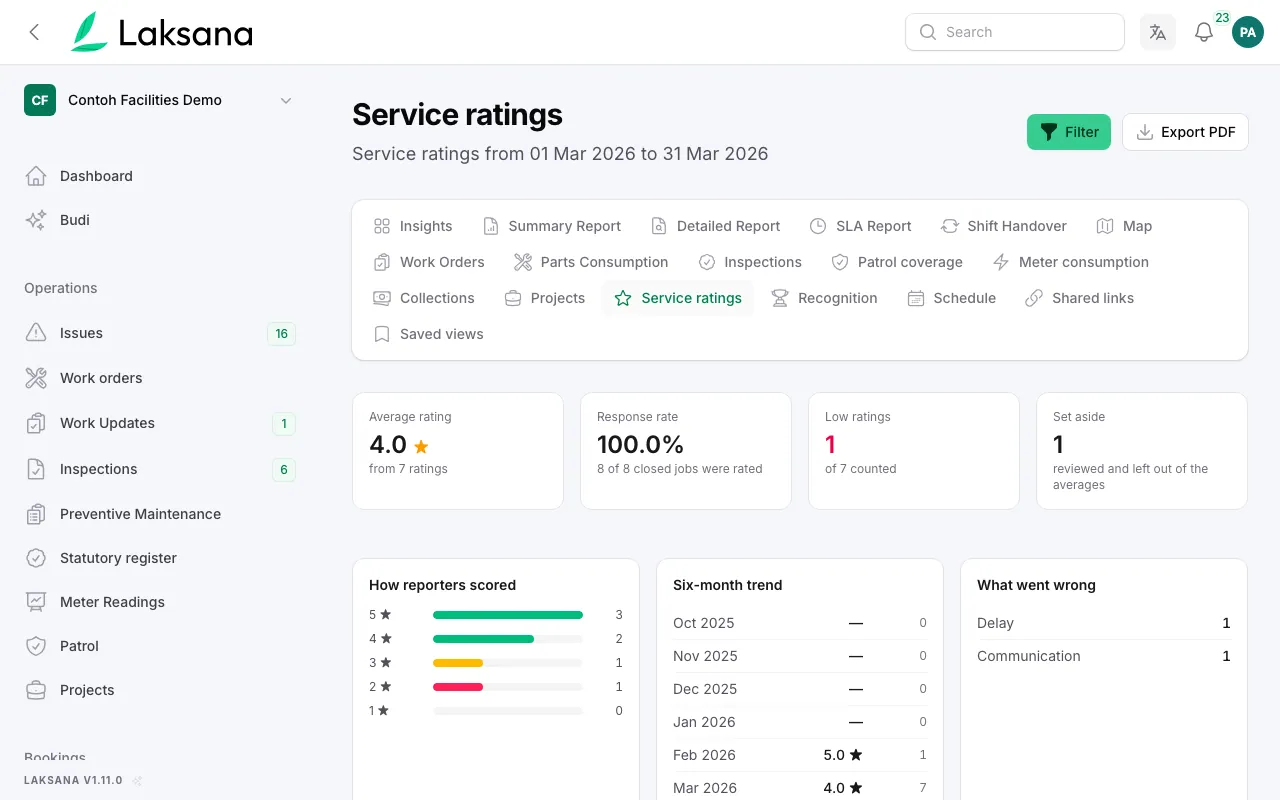Open Work Updates in sidebar
The image size is (1280, 800).
(160, 423)
